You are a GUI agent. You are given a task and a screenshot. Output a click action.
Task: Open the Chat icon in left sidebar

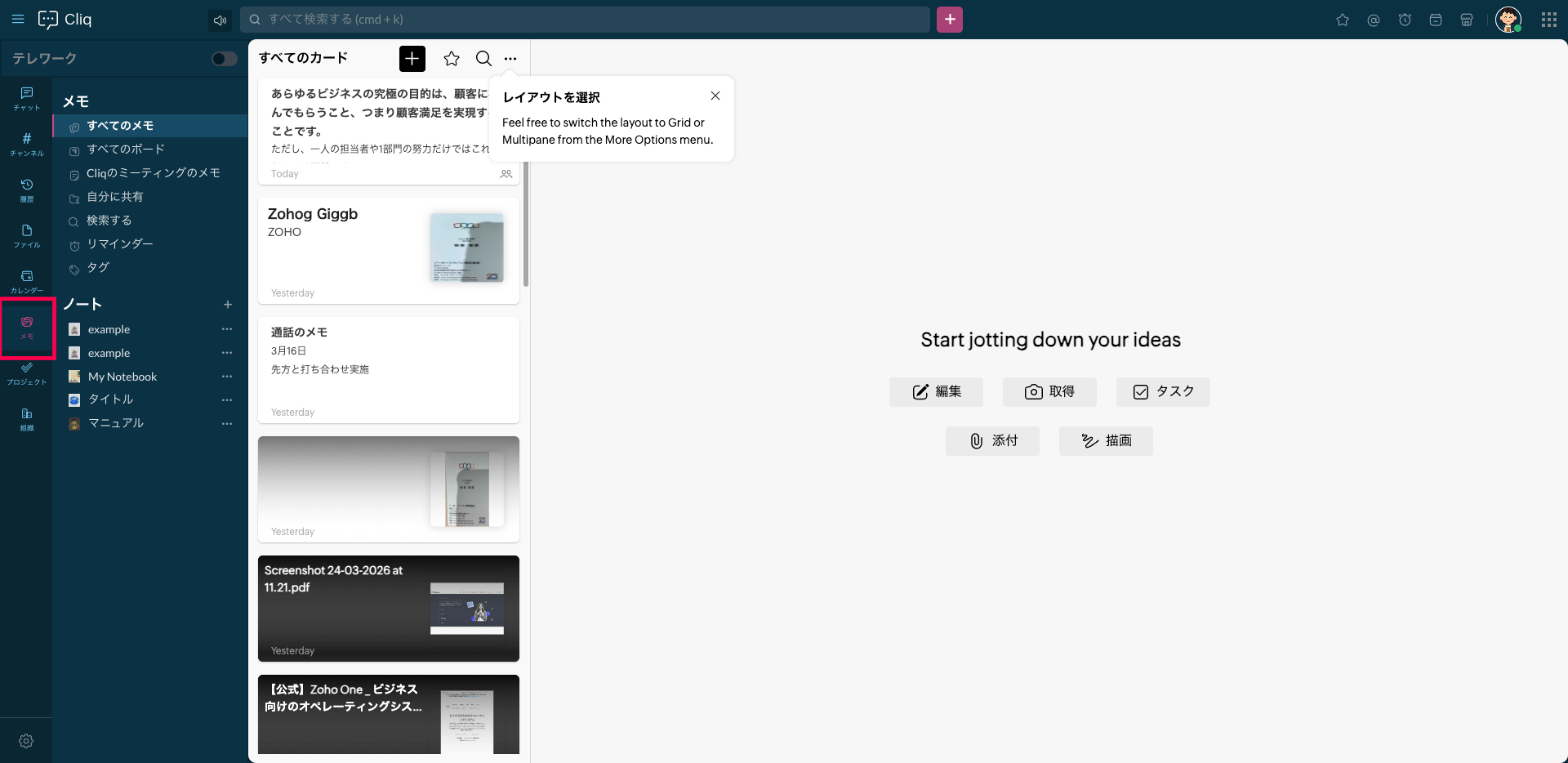(x=26, y=97)
